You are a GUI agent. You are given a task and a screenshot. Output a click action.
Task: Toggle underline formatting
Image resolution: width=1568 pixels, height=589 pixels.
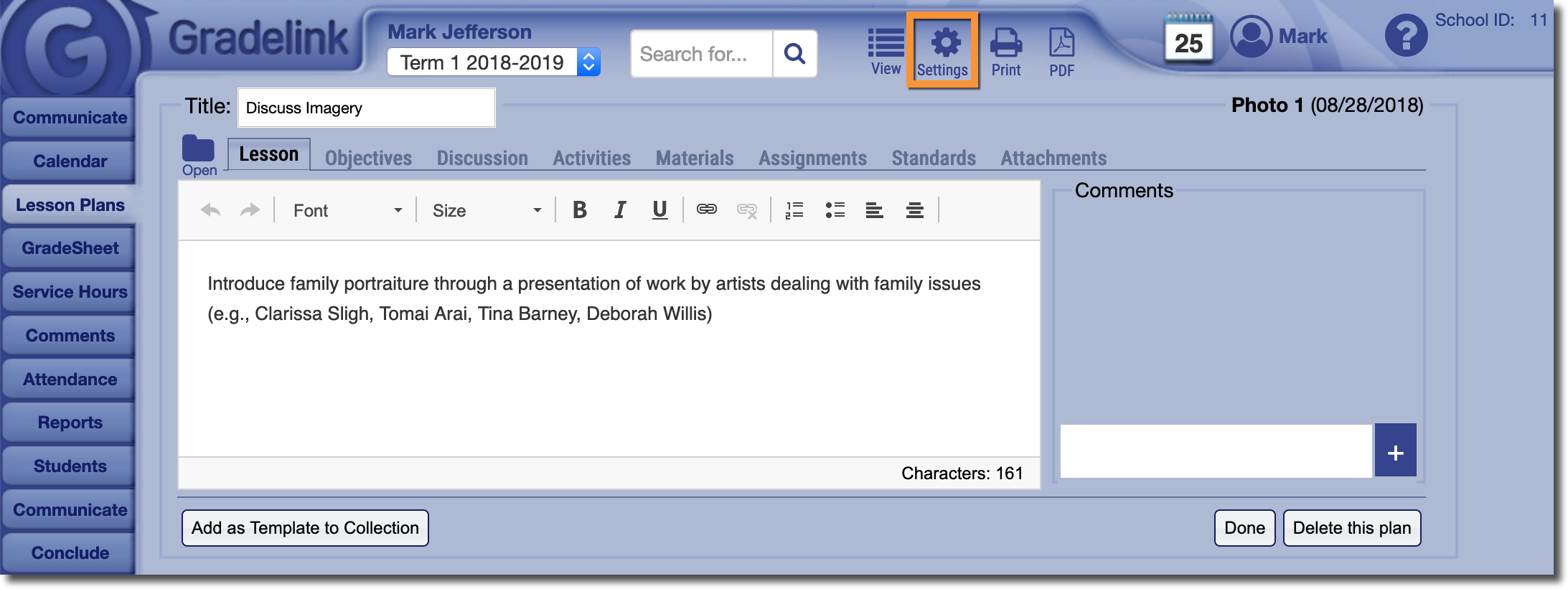click(659, 210)
